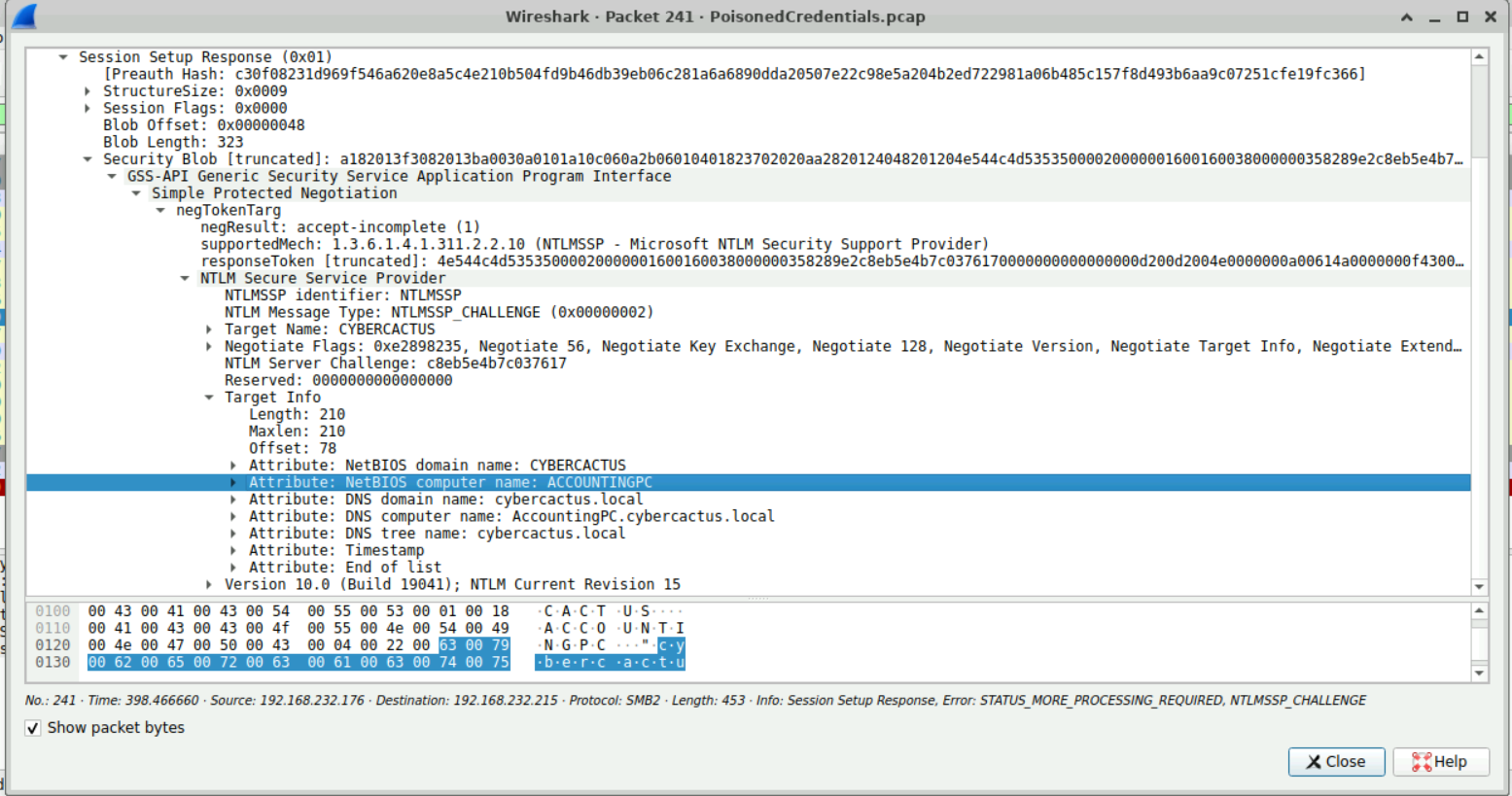Expand DNS tree name attribute
This screenshot has height=796, width=1512.
click(233, 534)
